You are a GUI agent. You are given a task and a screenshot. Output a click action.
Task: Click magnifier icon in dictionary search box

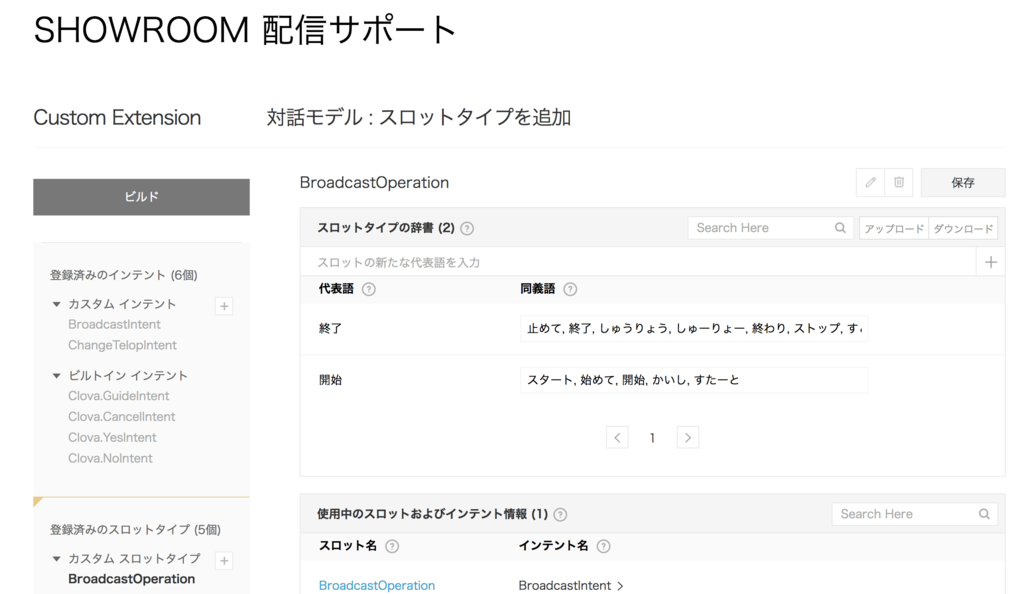pos(840,227)
